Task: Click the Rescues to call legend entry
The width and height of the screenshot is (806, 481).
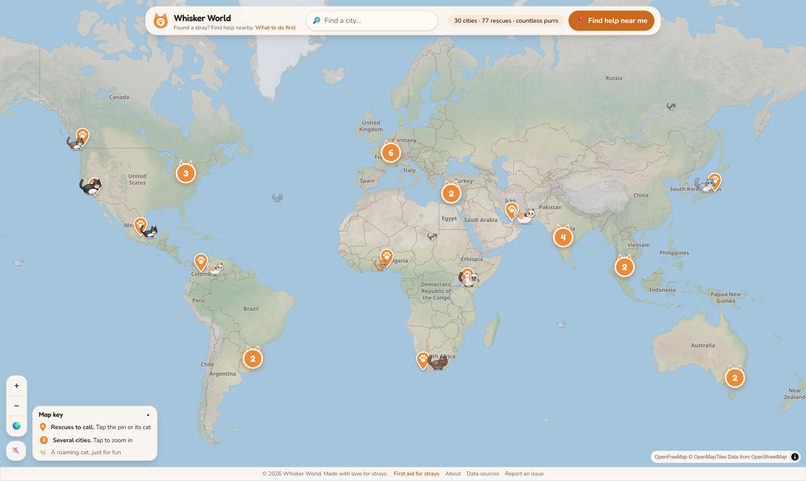Action: click(96, 427)
